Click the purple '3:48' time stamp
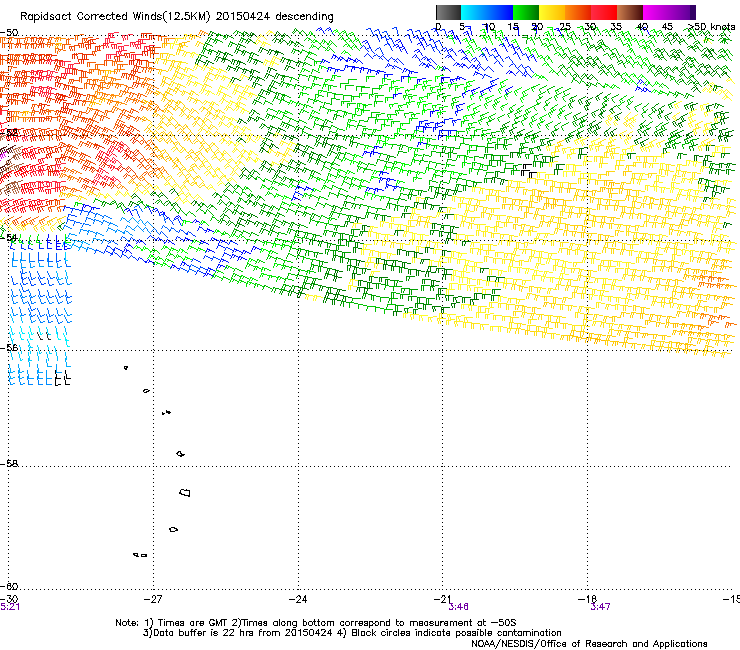Viewport: 740px width, 650px height. click(458, 607)
